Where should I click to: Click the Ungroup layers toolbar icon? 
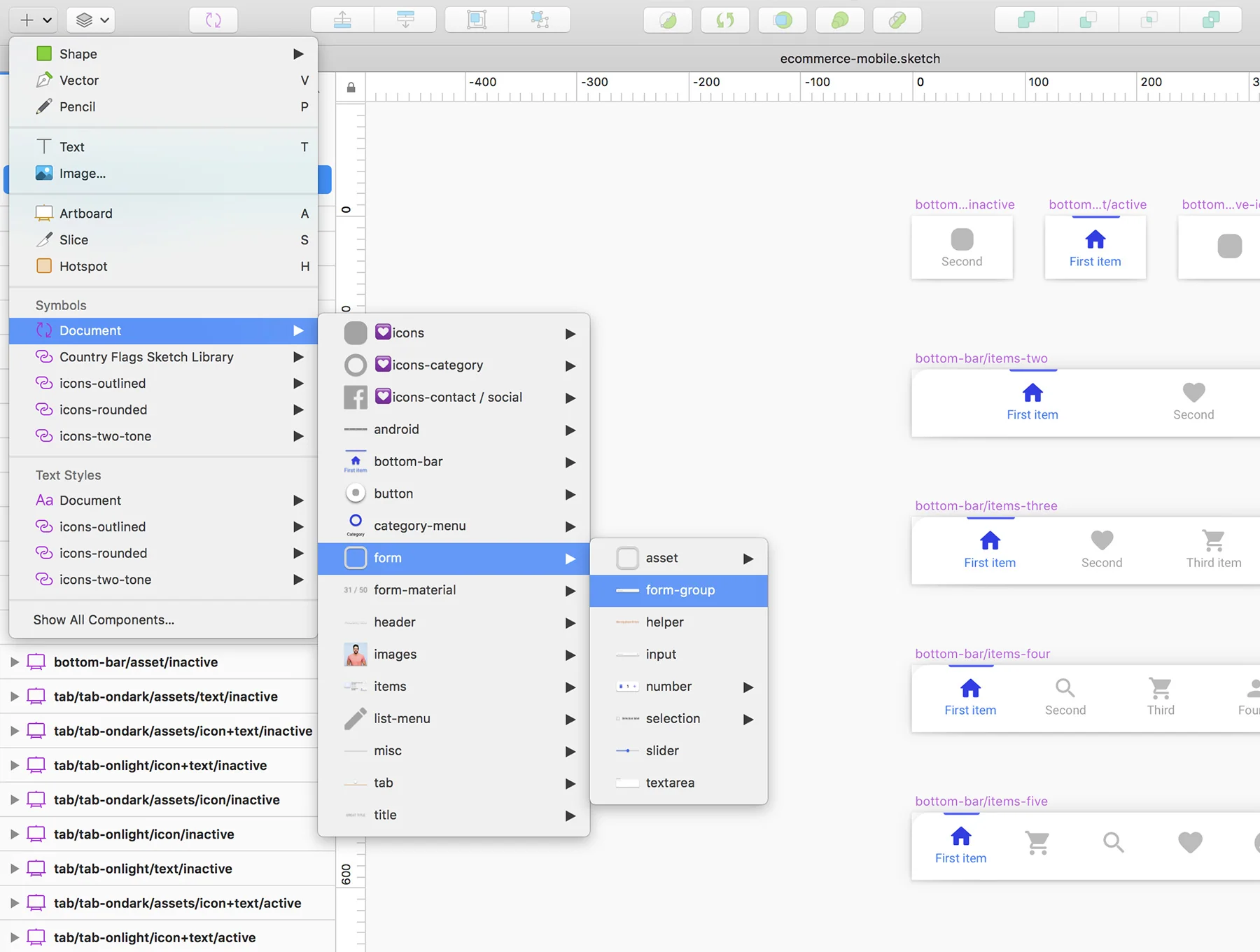point(540,20)
